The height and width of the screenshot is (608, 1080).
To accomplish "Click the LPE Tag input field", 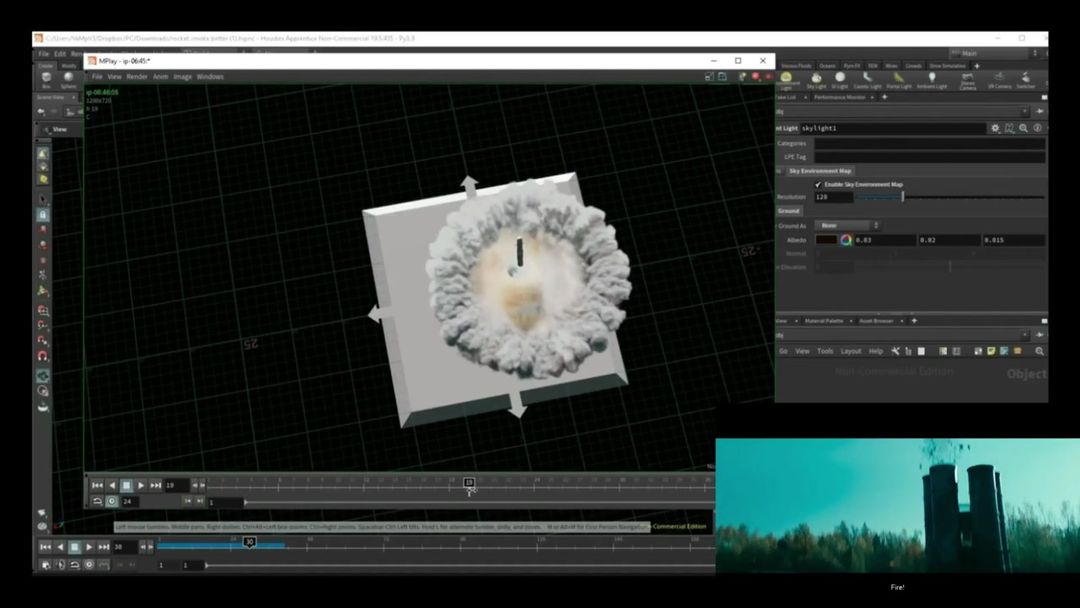I will [x=930, y=157].
